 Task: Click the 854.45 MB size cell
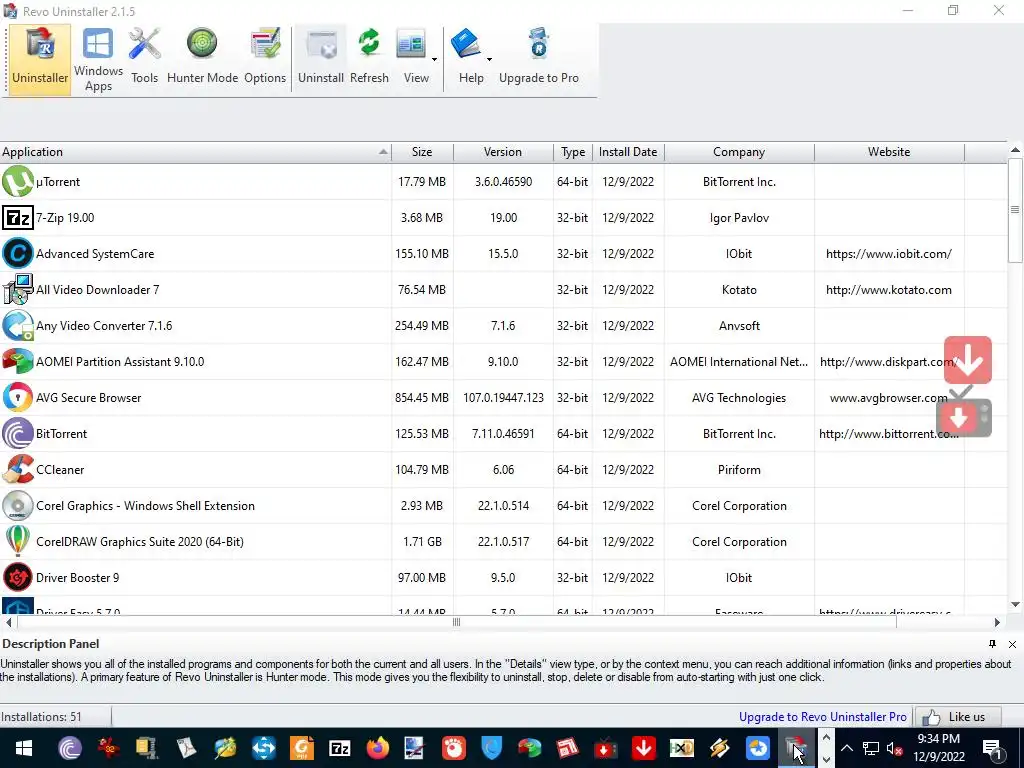pos(422,397)
